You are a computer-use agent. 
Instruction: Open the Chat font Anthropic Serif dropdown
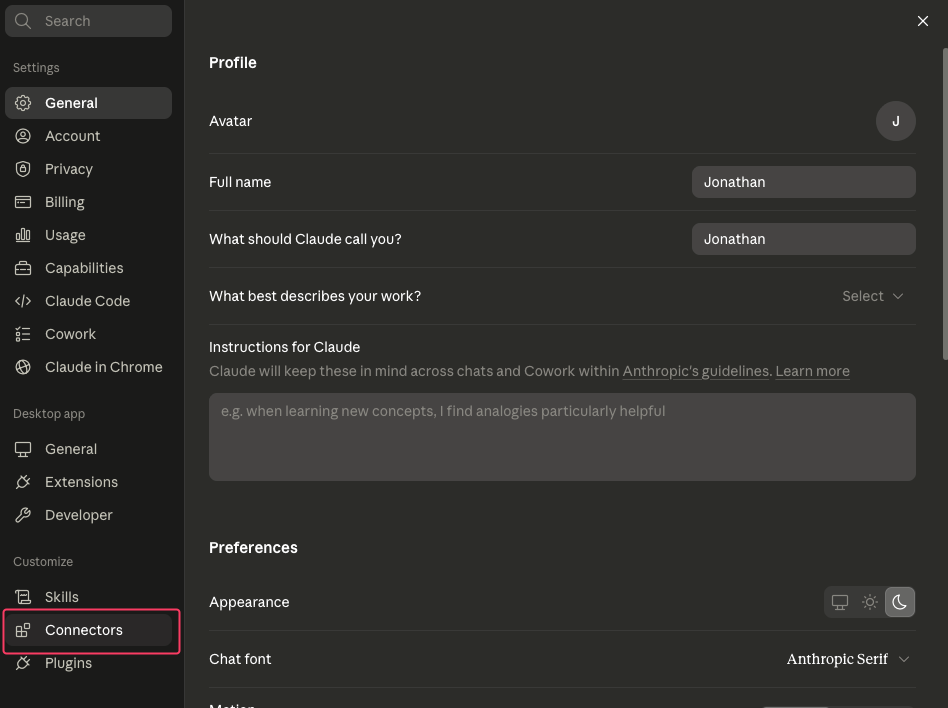[x=848, y=659]
